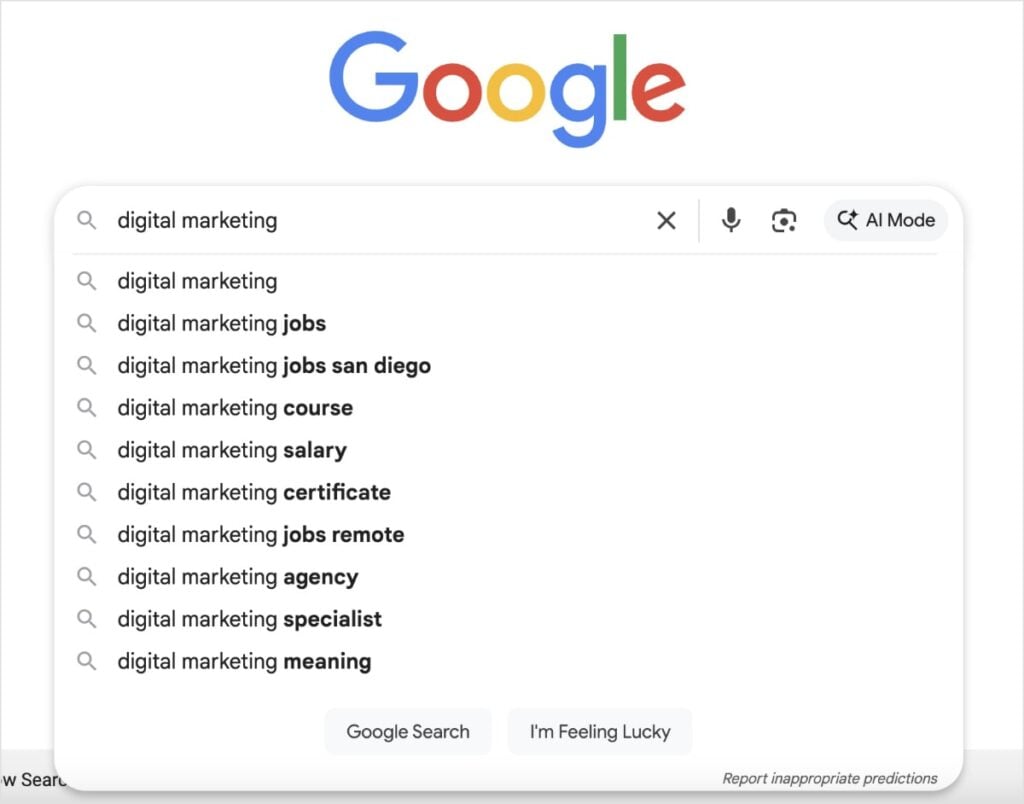Click I'm Feeling Lucky

click(600, 731)
